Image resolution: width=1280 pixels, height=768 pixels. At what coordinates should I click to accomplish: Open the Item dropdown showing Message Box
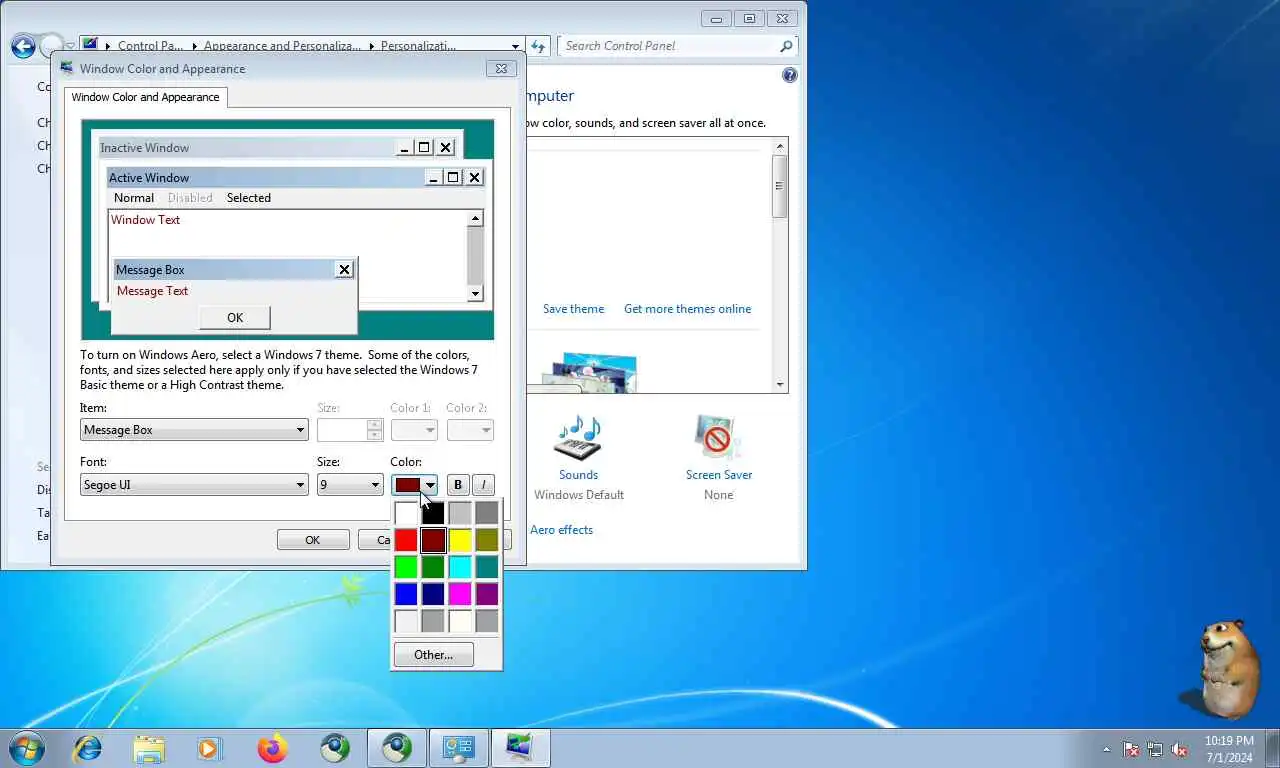coord(194,430)
